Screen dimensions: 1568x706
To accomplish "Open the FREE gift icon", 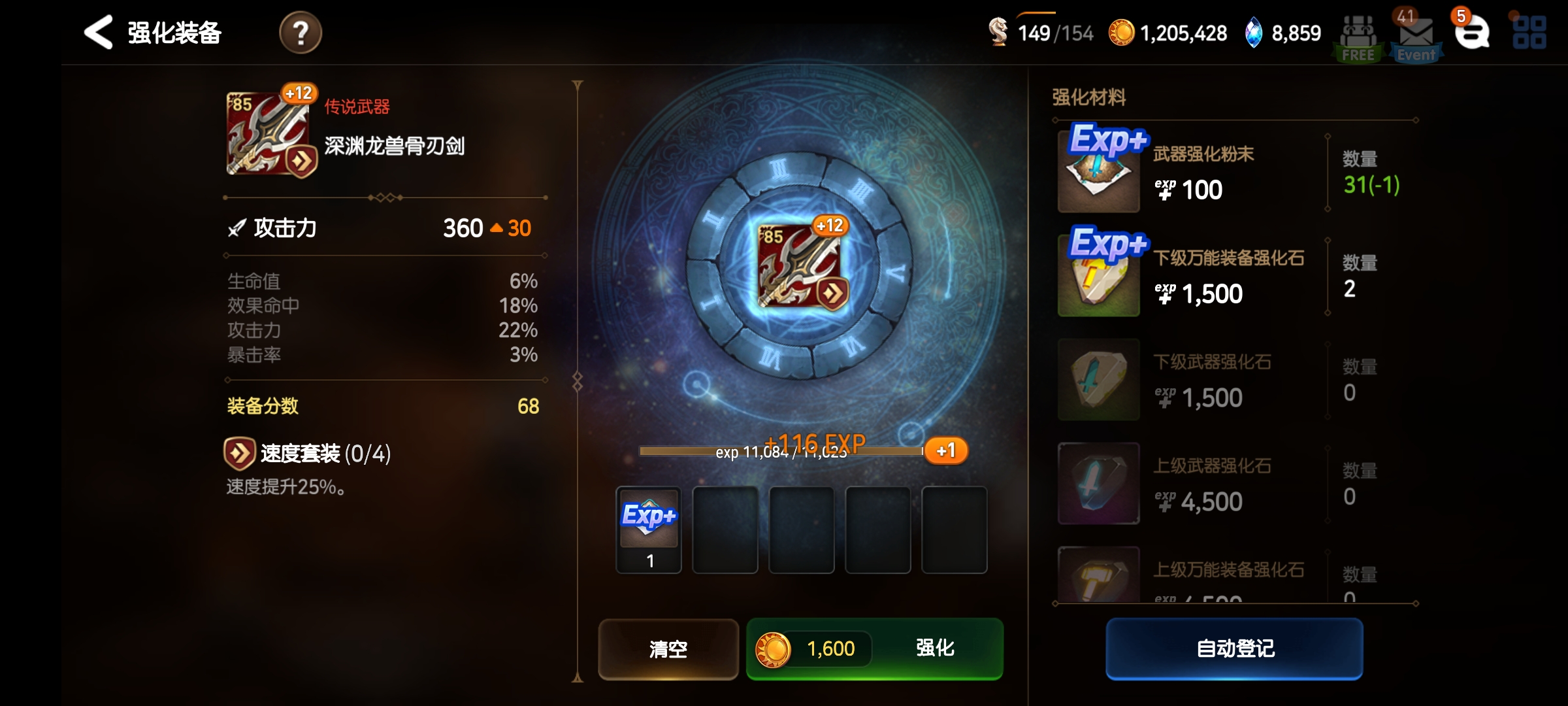I will pos(1358,39).
